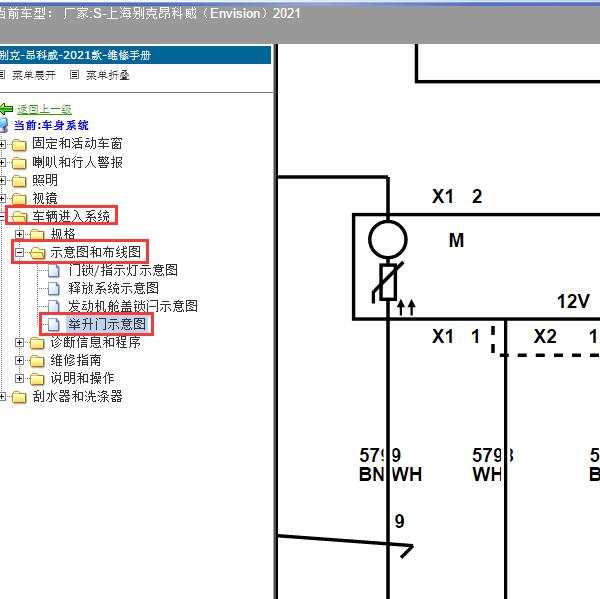
Task: Click the green back arrow icon
Action: (6, 109)
